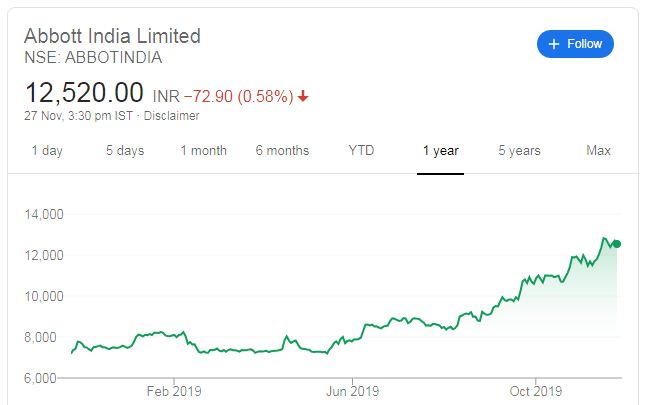Viewport: 648px width, 405px height.
Task: Switch to 6 months range
Action: coord(282,151)
